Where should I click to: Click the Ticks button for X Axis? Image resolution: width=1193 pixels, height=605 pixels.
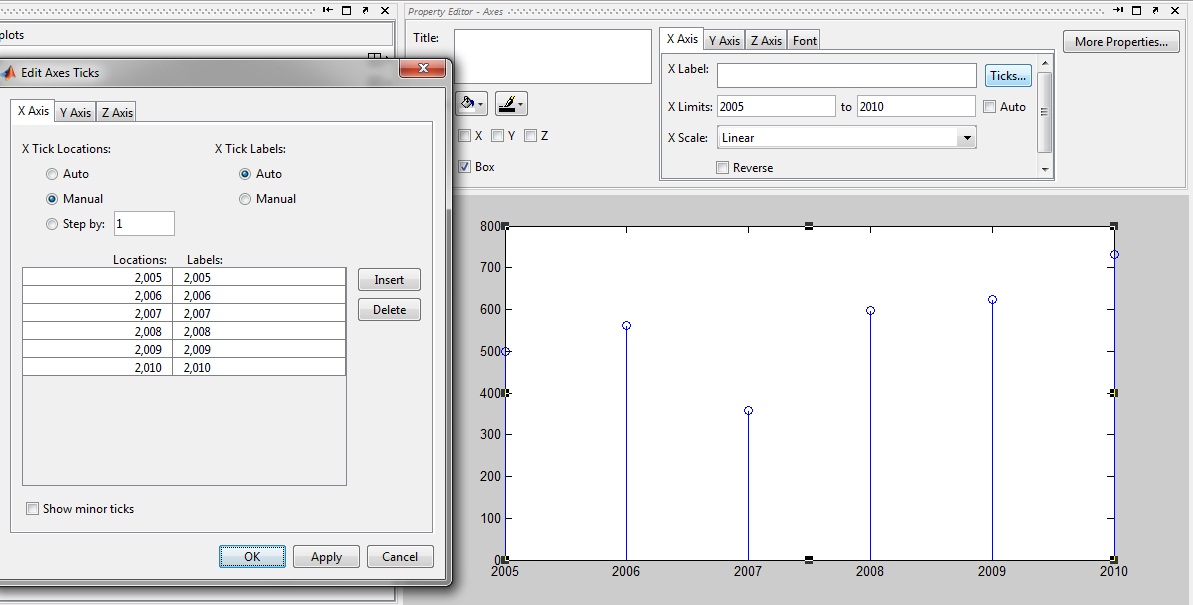tap(1007, 75)
